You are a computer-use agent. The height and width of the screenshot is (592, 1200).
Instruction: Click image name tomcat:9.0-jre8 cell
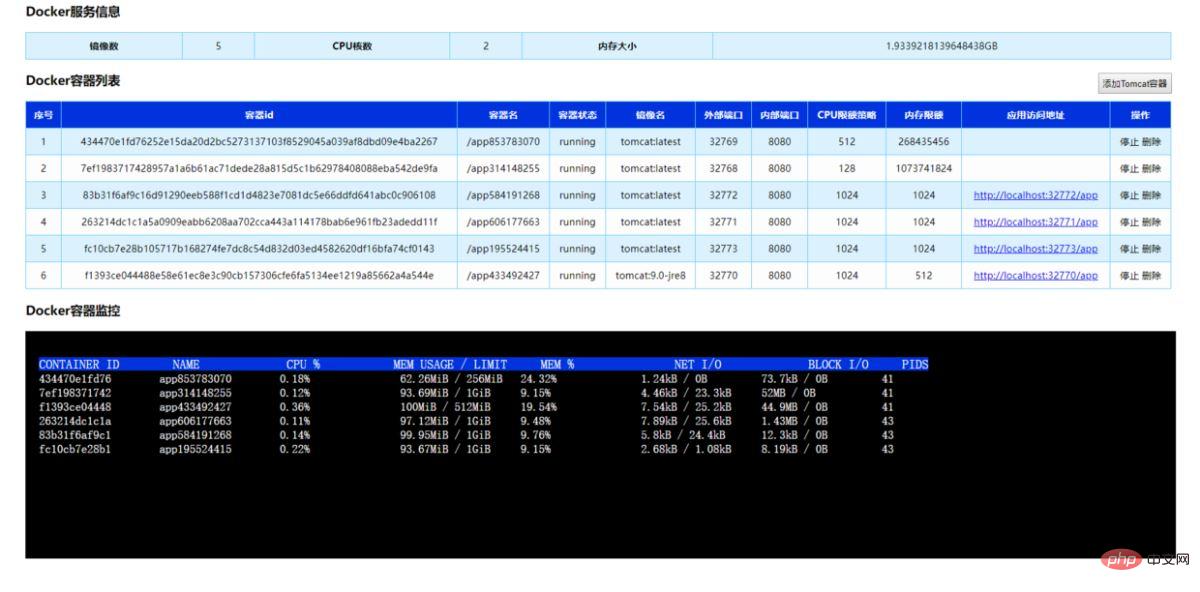pos(651,275)
